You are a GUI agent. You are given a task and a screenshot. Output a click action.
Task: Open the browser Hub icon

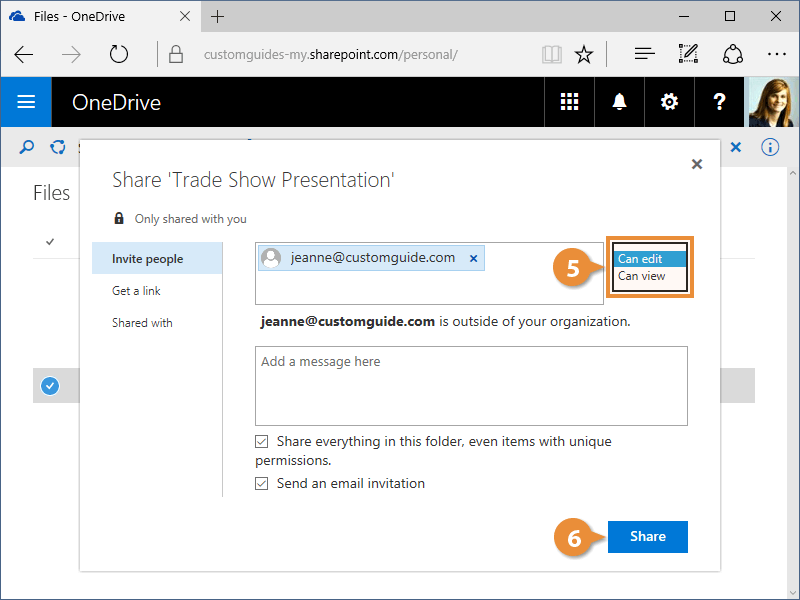tap(645, 54)
